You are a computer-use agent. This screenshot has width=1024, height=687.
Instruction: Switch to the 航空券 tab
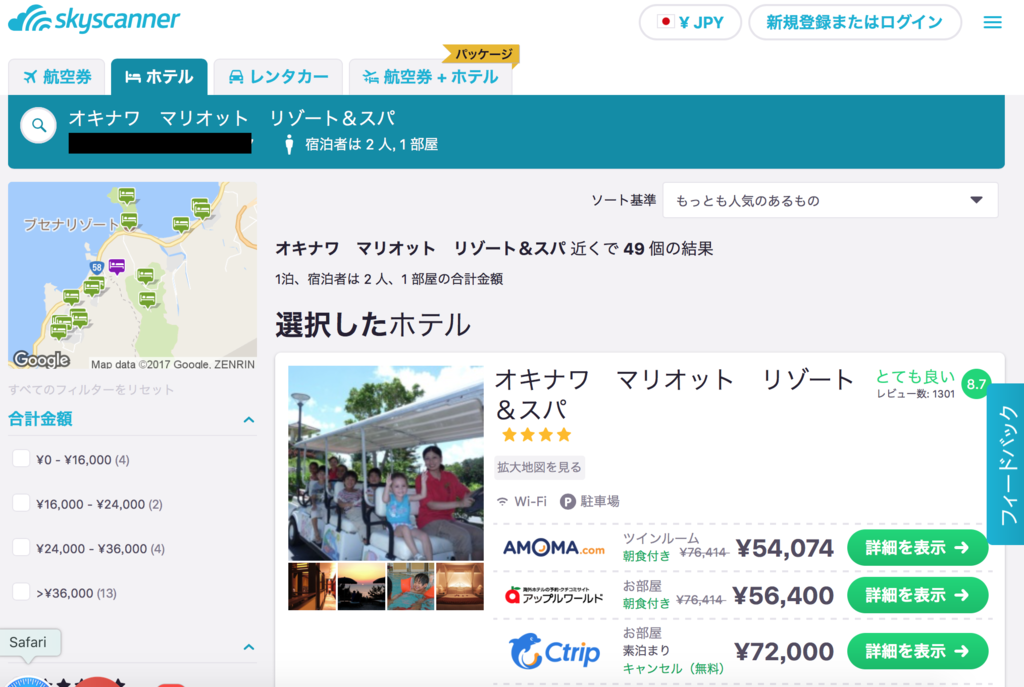tap(57, 77)
